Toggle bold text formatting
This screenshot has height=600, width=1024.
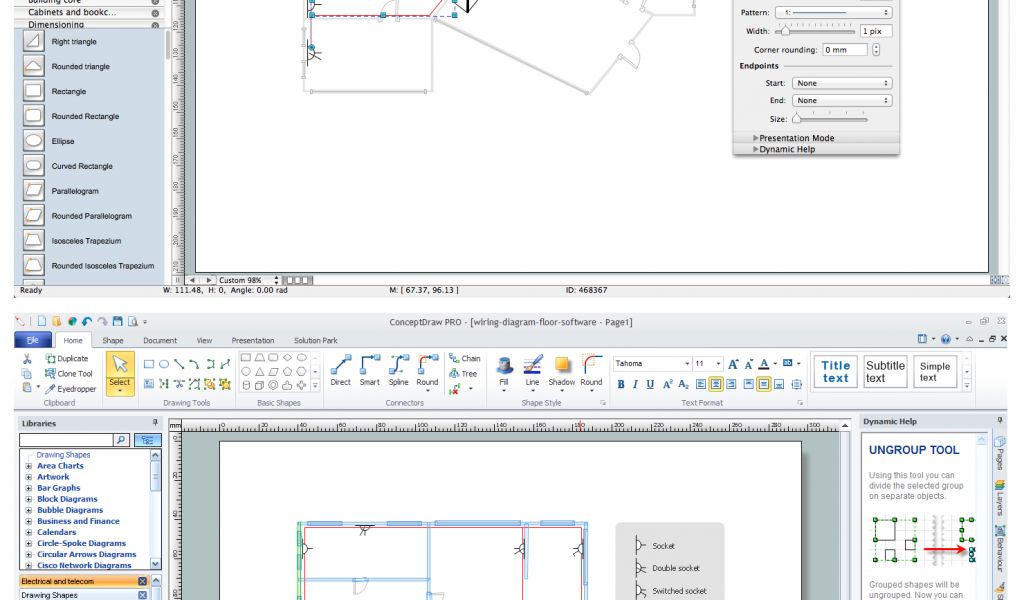(x=621, y=384)
